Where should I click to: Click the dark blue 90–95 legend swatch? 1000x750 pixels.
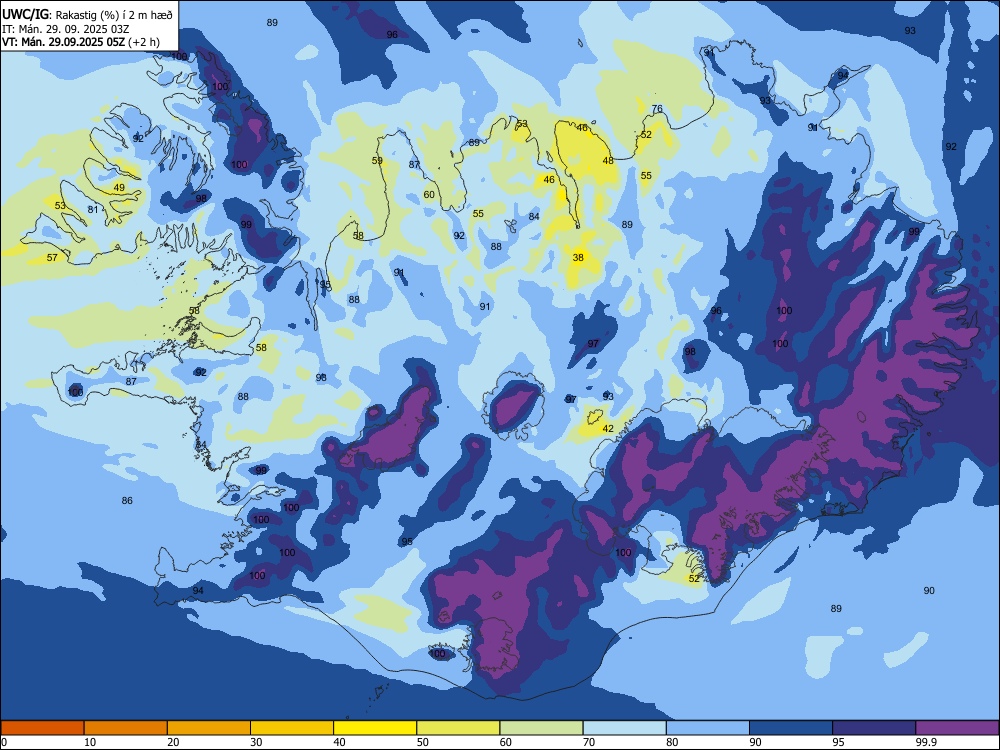point(791,728)
